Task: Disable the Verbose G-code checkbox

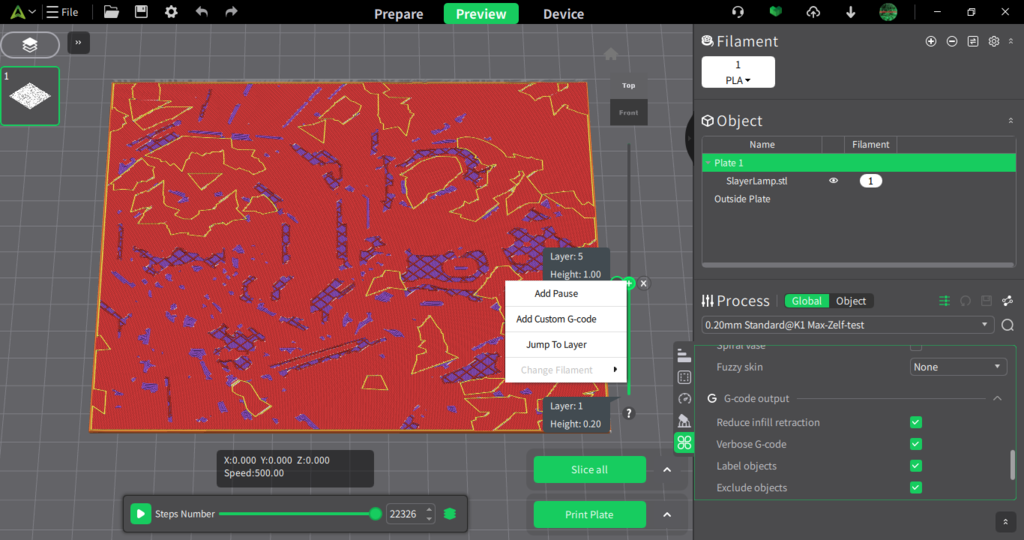Action: click(x=915, y=445)
